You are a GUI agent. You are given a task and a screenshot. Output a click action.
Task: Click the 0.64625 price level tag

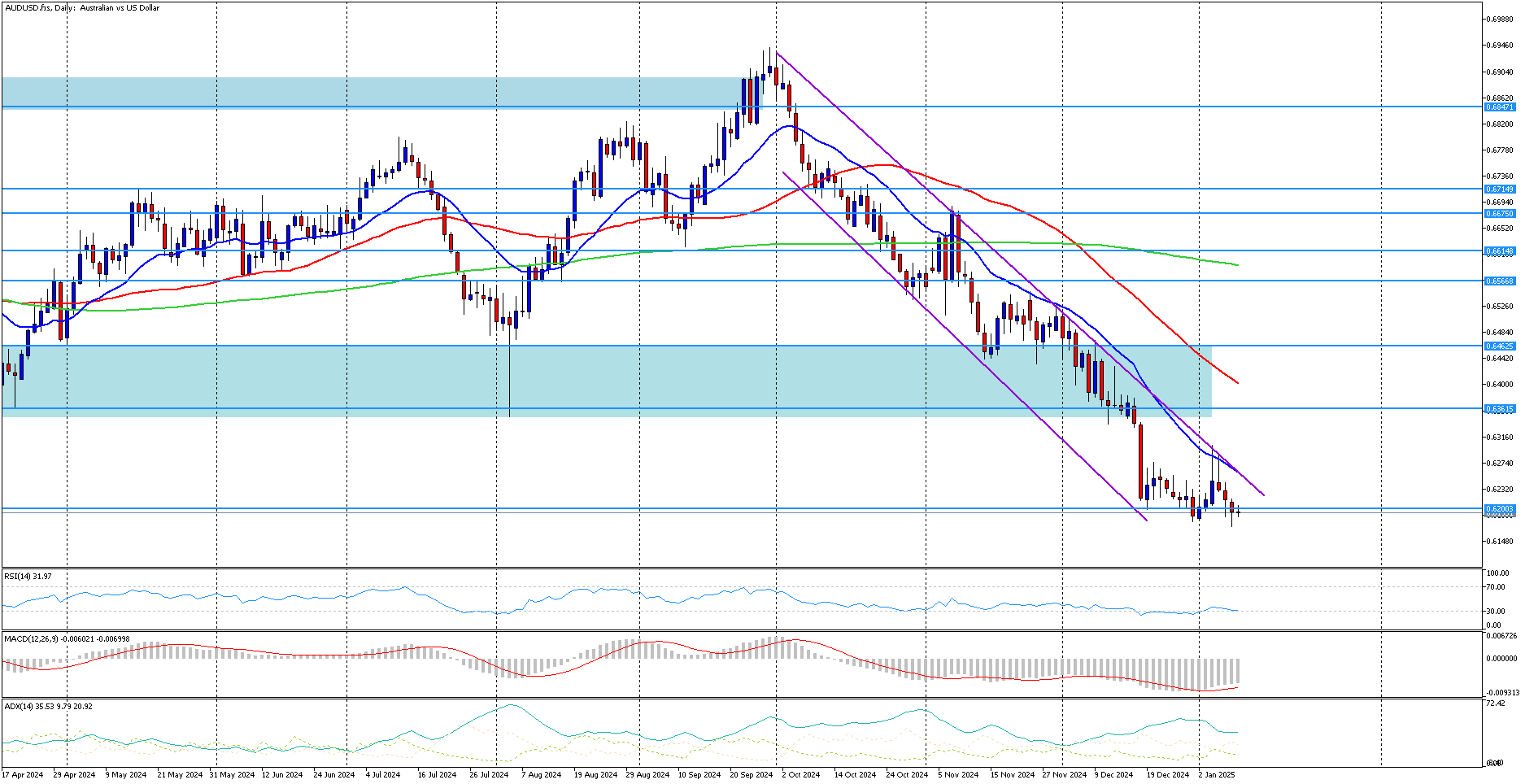1500,346
